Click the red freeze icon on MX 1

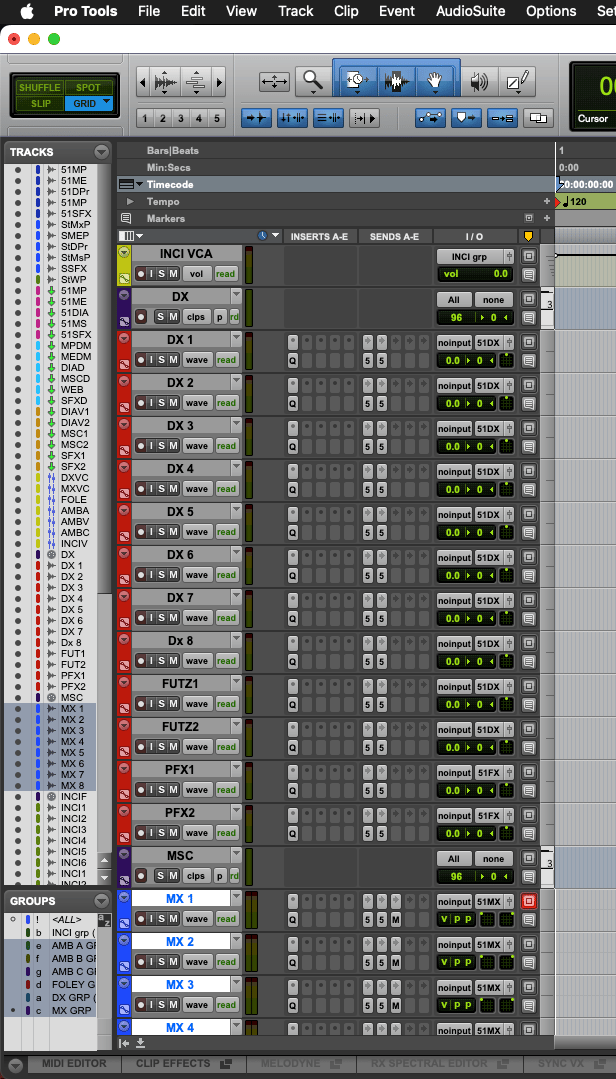tap(529, 901)
